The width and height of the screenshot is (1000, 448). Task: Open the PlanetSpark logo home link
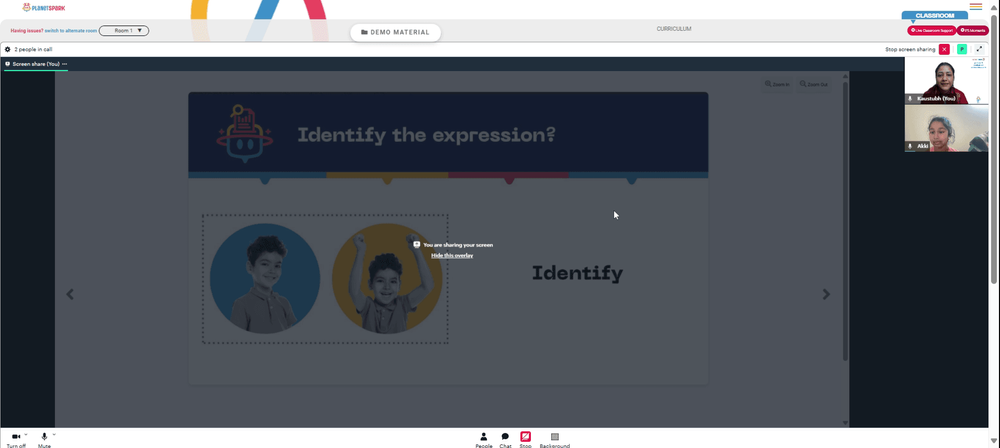(44, 8)
